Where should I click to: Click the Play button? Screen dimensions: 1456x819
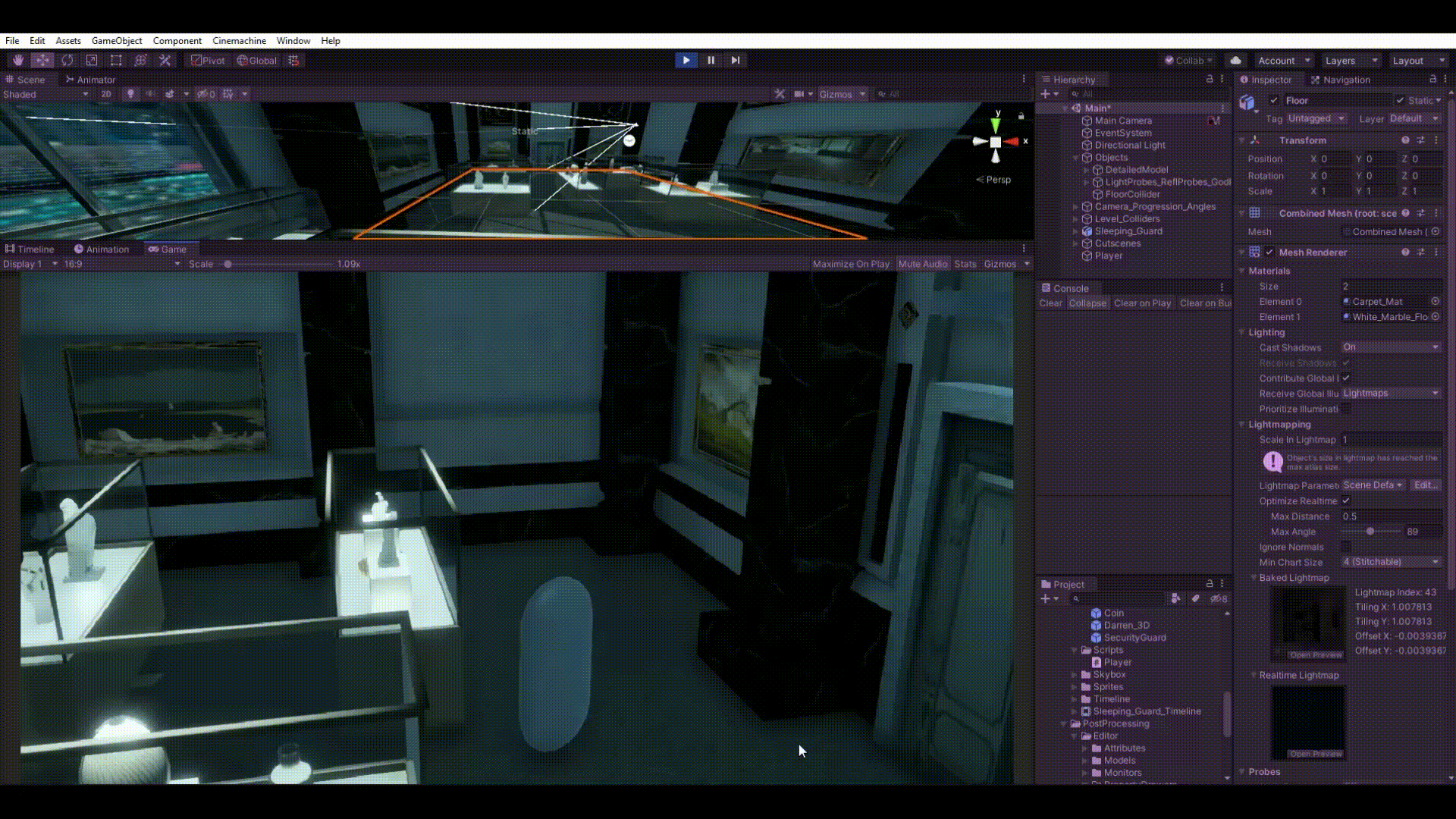pyautogui.click(x=686, y=61)
